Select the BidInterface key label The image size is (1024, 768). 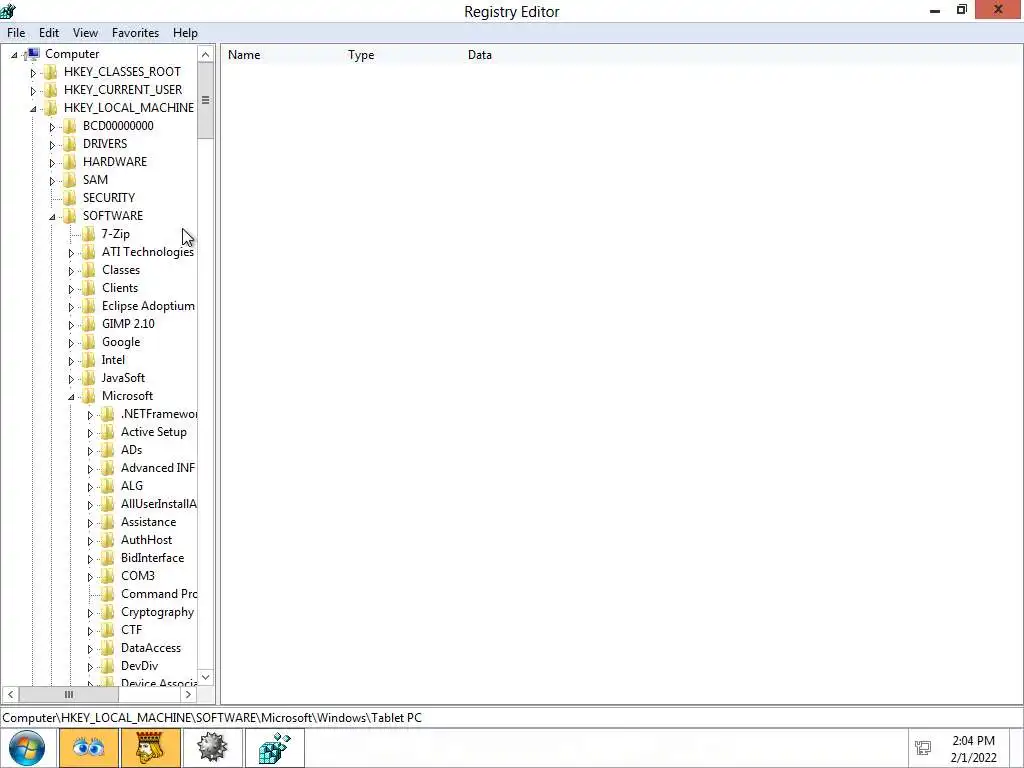click(152, 558)
